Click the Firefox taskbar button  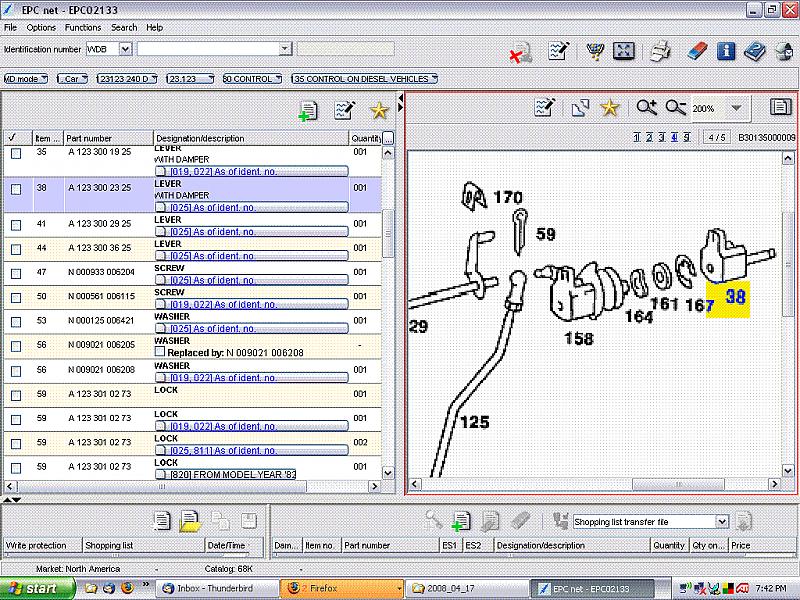point(342,588)
